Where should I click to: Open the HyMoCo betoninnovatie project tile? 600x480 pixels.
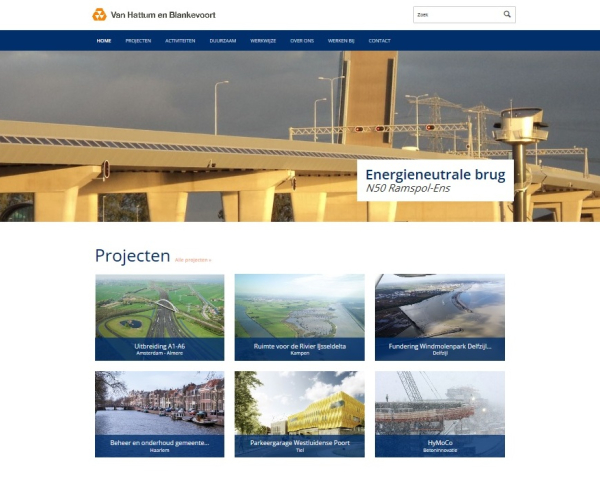pyautogui.click(x=440, y=414)
